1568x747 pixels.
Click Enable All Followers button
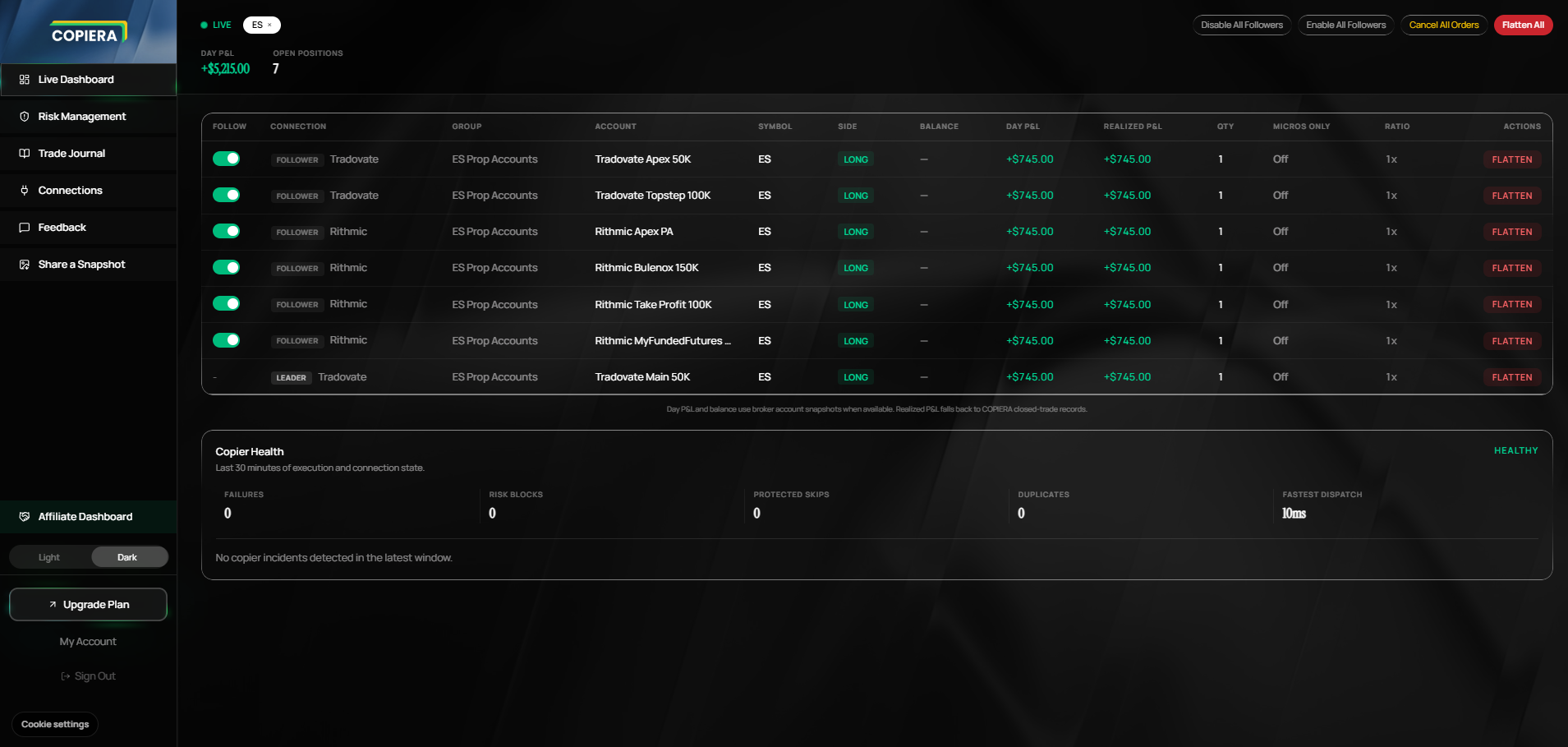click(1345, 25)
